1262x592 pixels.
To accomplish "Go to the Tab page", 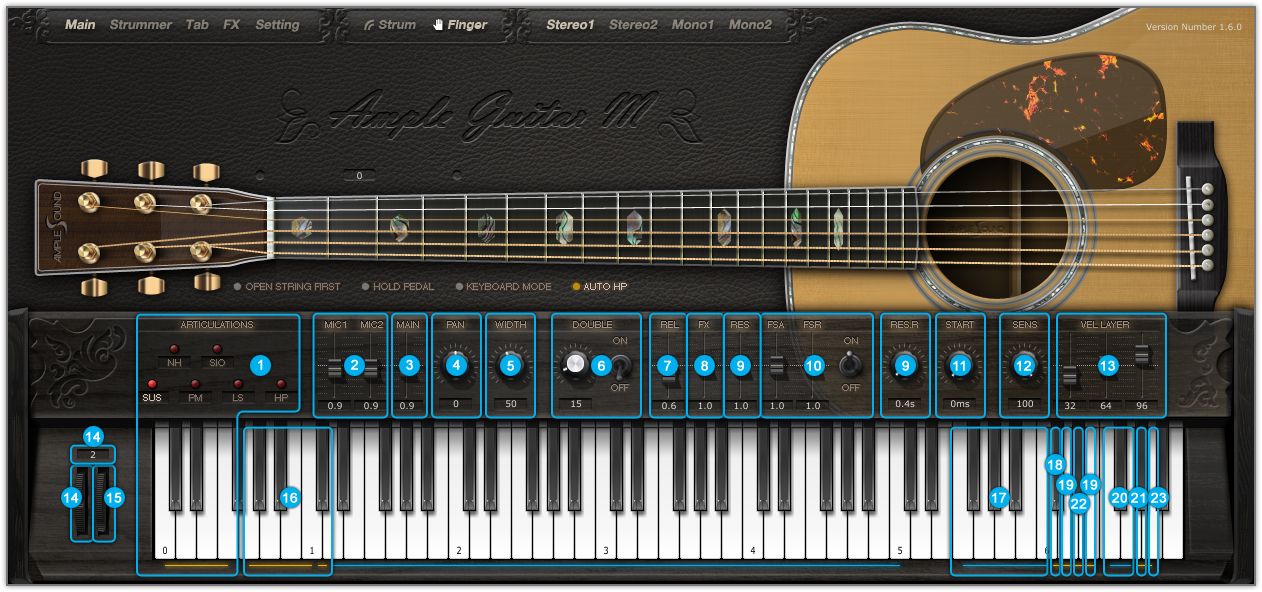I will [x=197, y=25].
